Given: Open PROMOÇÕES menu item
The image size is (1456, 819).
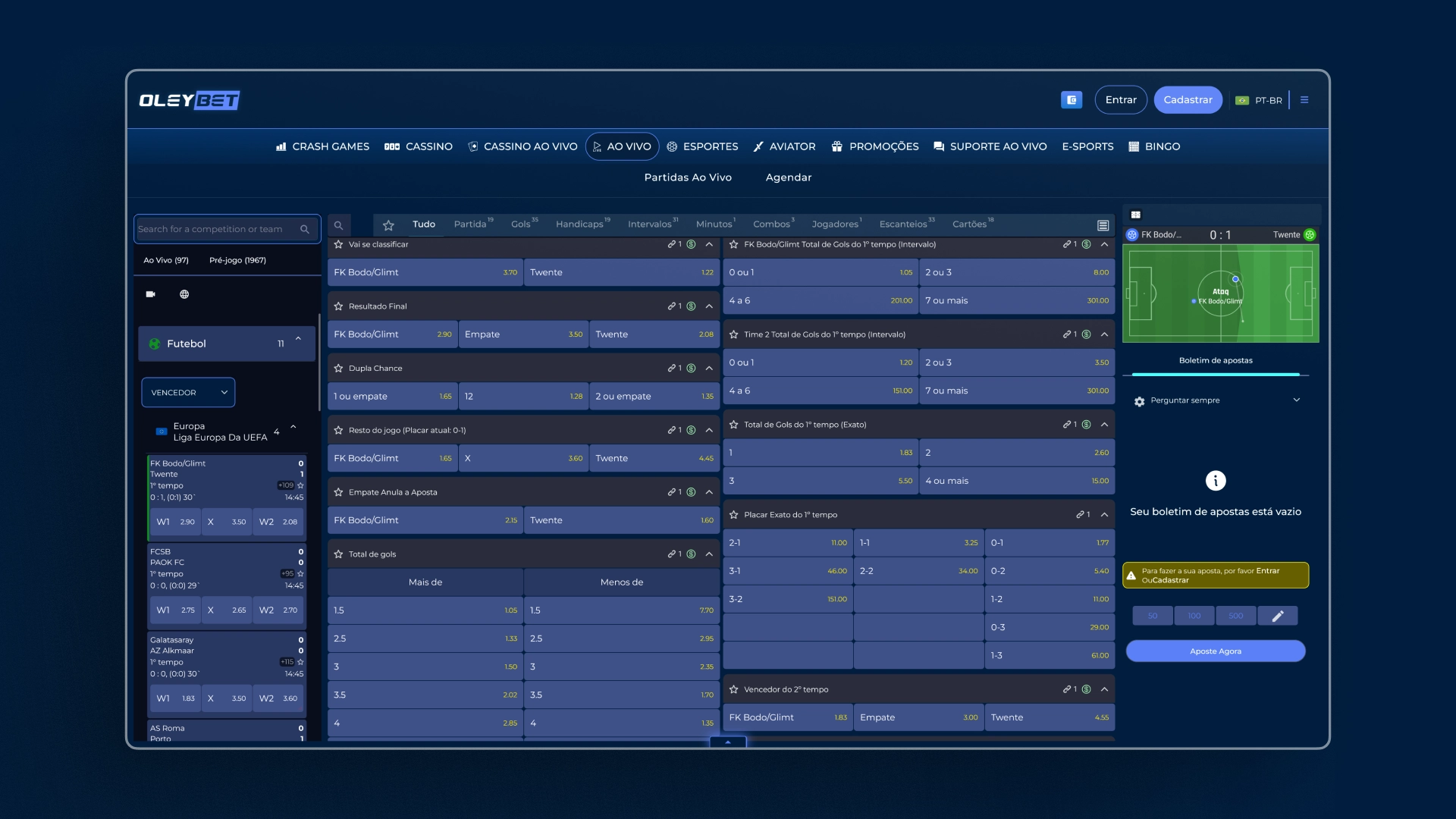Looking at the screenshot, I should (875, 146).
